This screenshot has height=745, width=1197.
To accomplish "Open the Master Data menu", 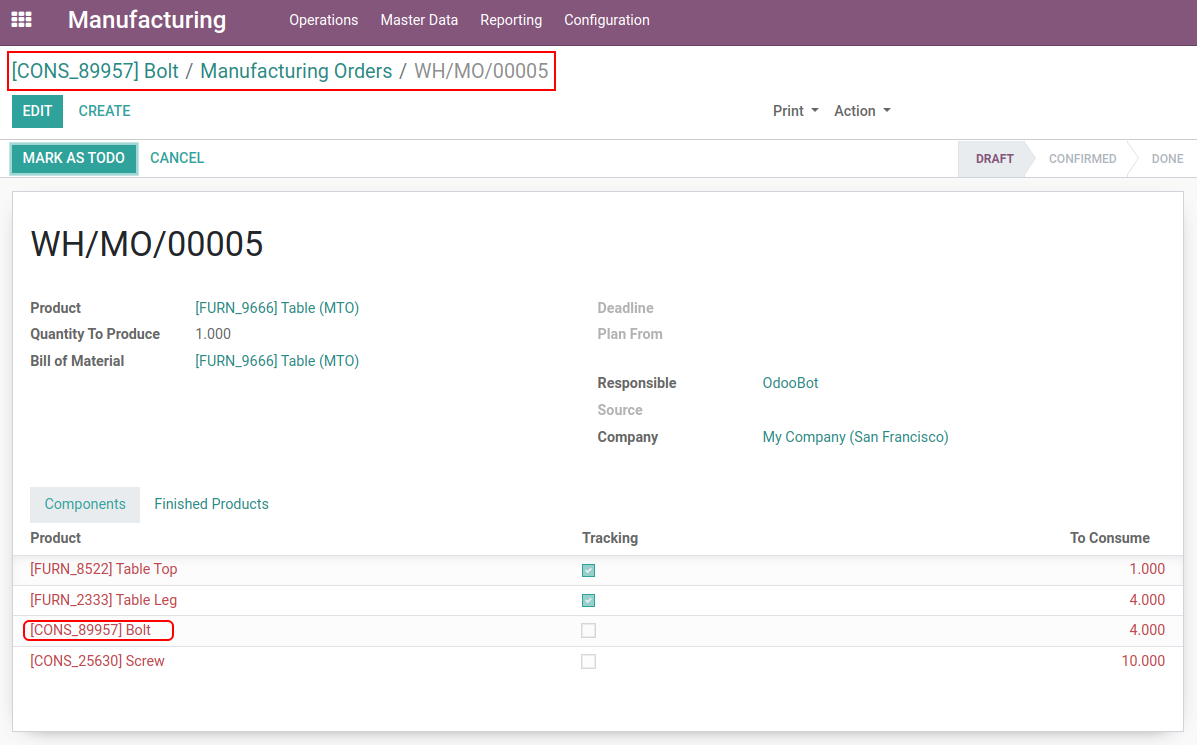I will click(419, 20).
